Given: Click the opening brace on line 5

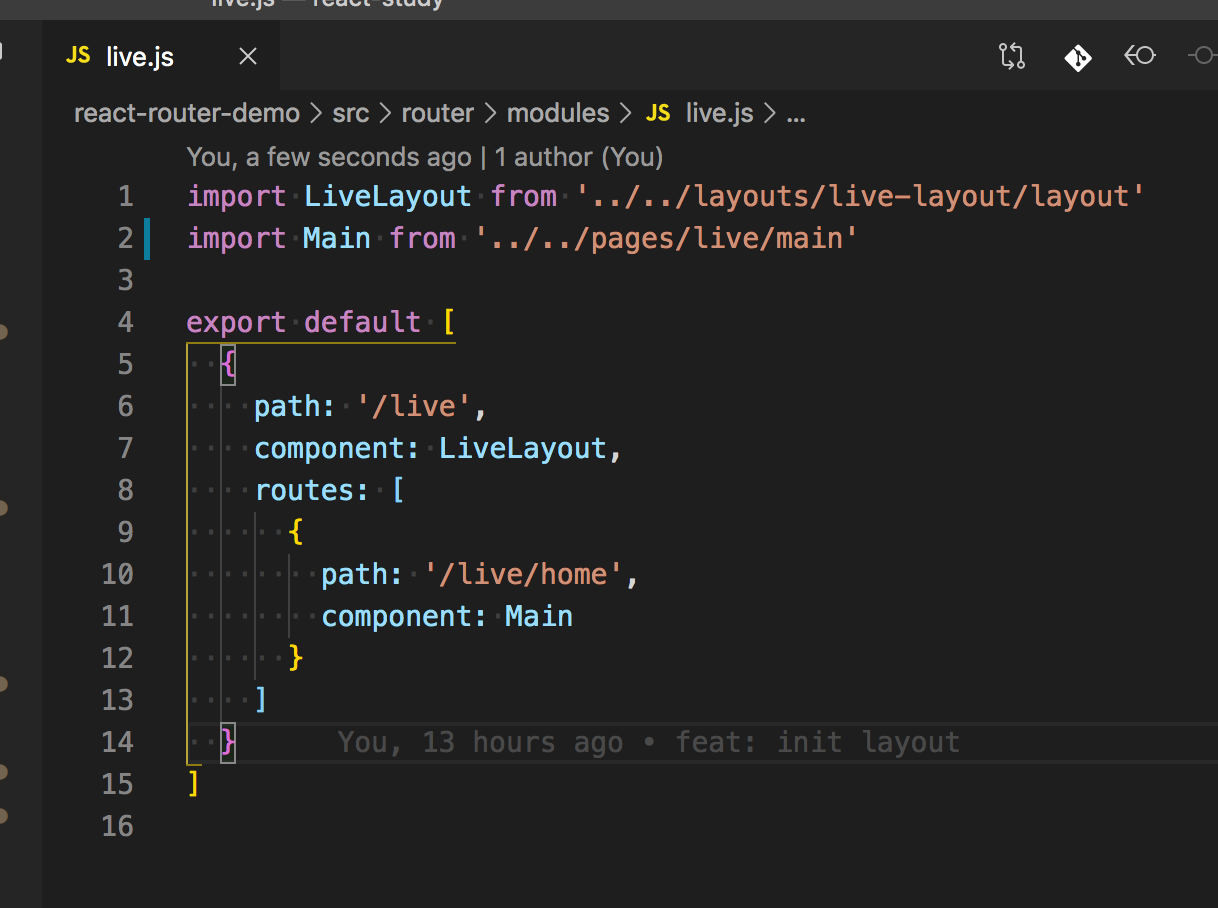Looking at the screenshot, I should coord(228,364).
